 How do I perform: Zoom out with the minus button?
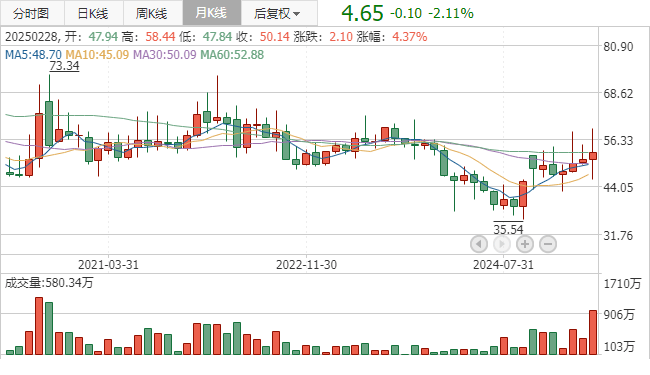(x=548, y=244)
